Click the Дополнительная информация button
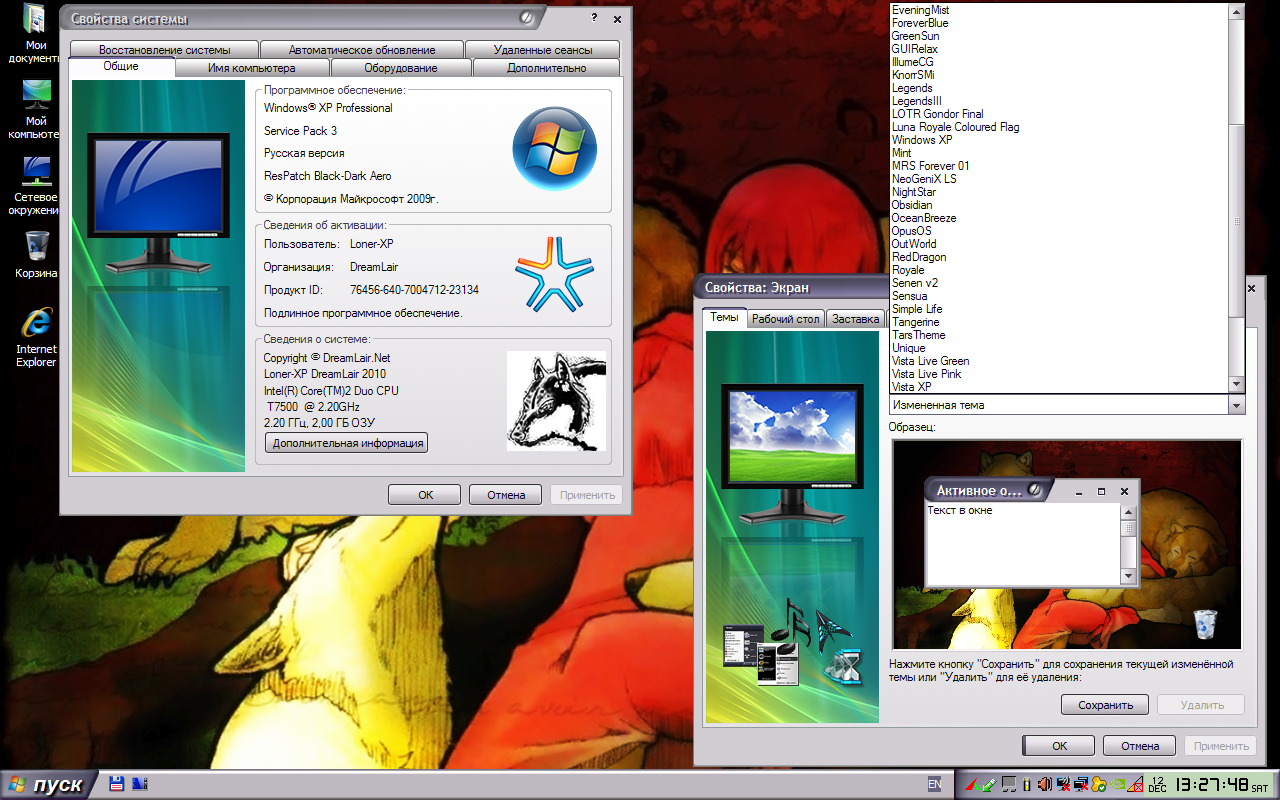 (x=346, y=443)
